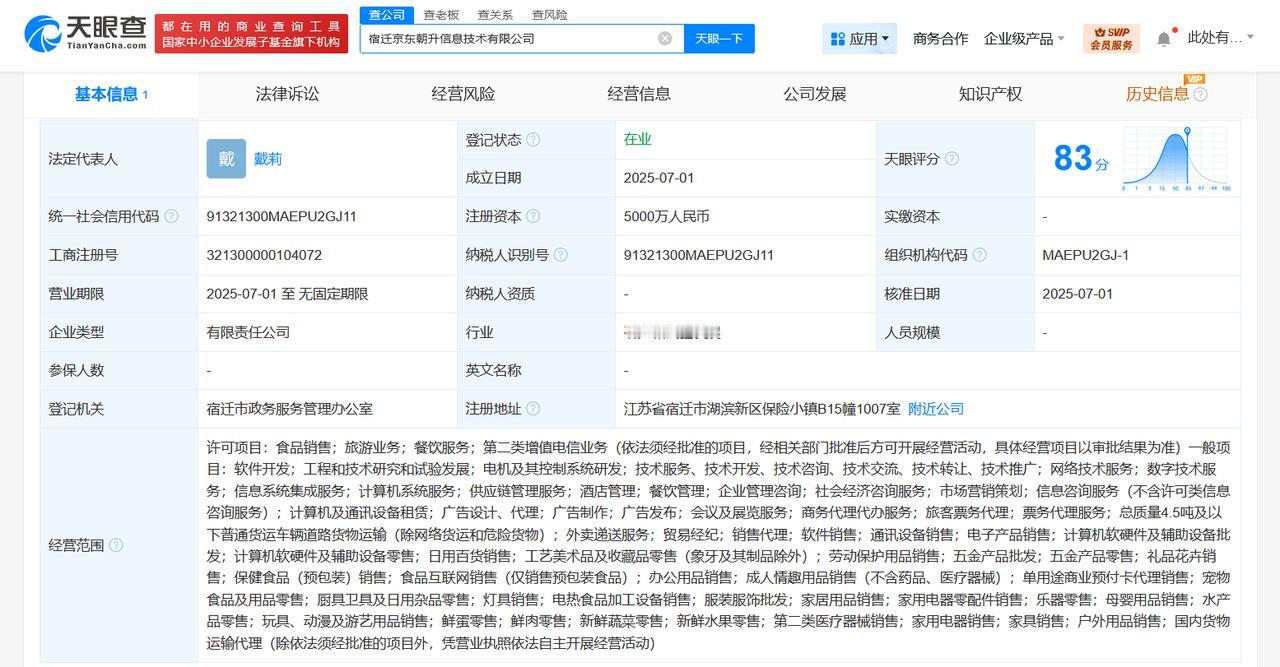1280x667 pixels.
Task: Switch to the 经营风险 tab
Action: (x=463, y=94)
